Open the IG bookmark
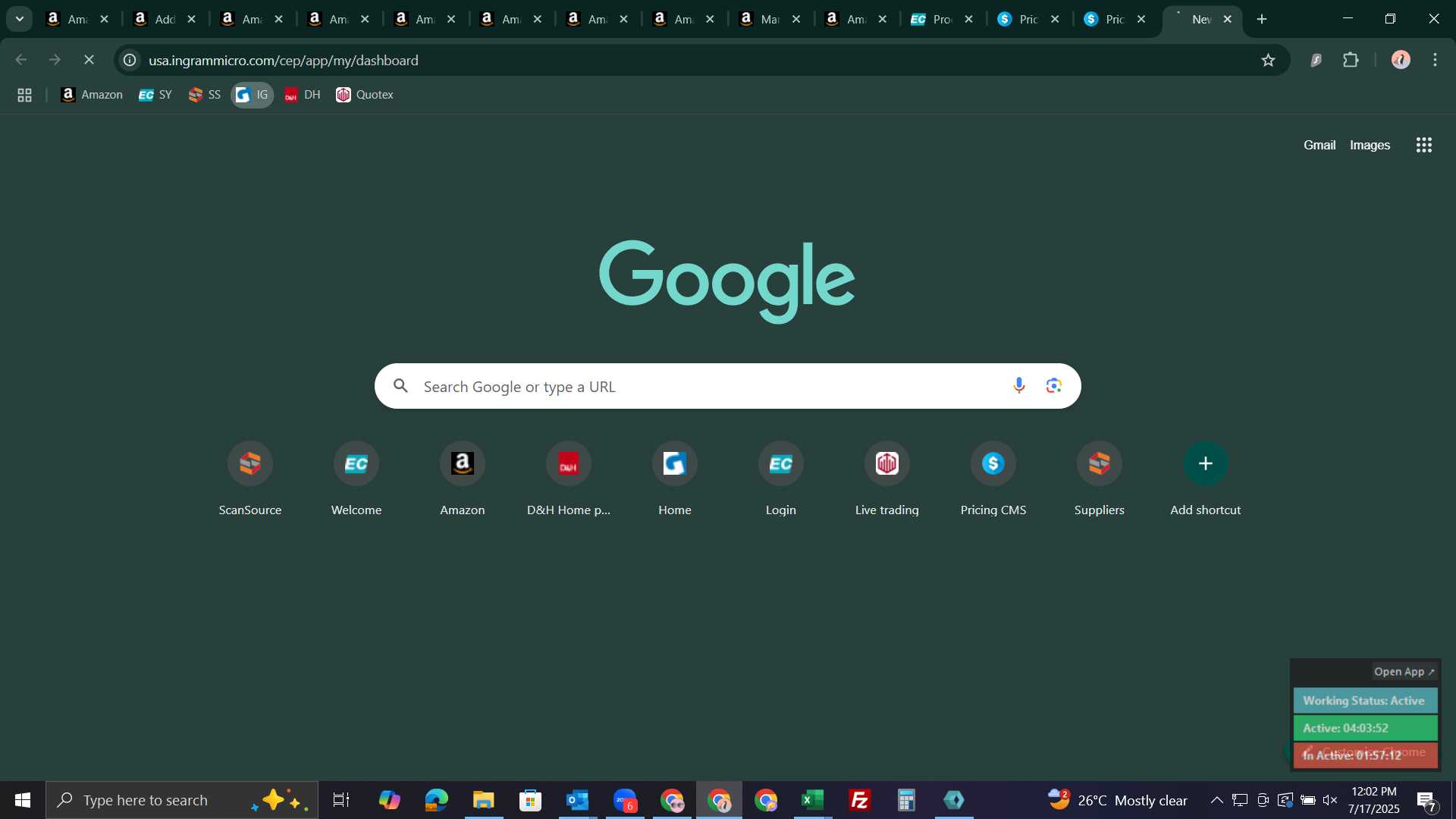Screen dimensions: 1456x819 tap(252, 95)
